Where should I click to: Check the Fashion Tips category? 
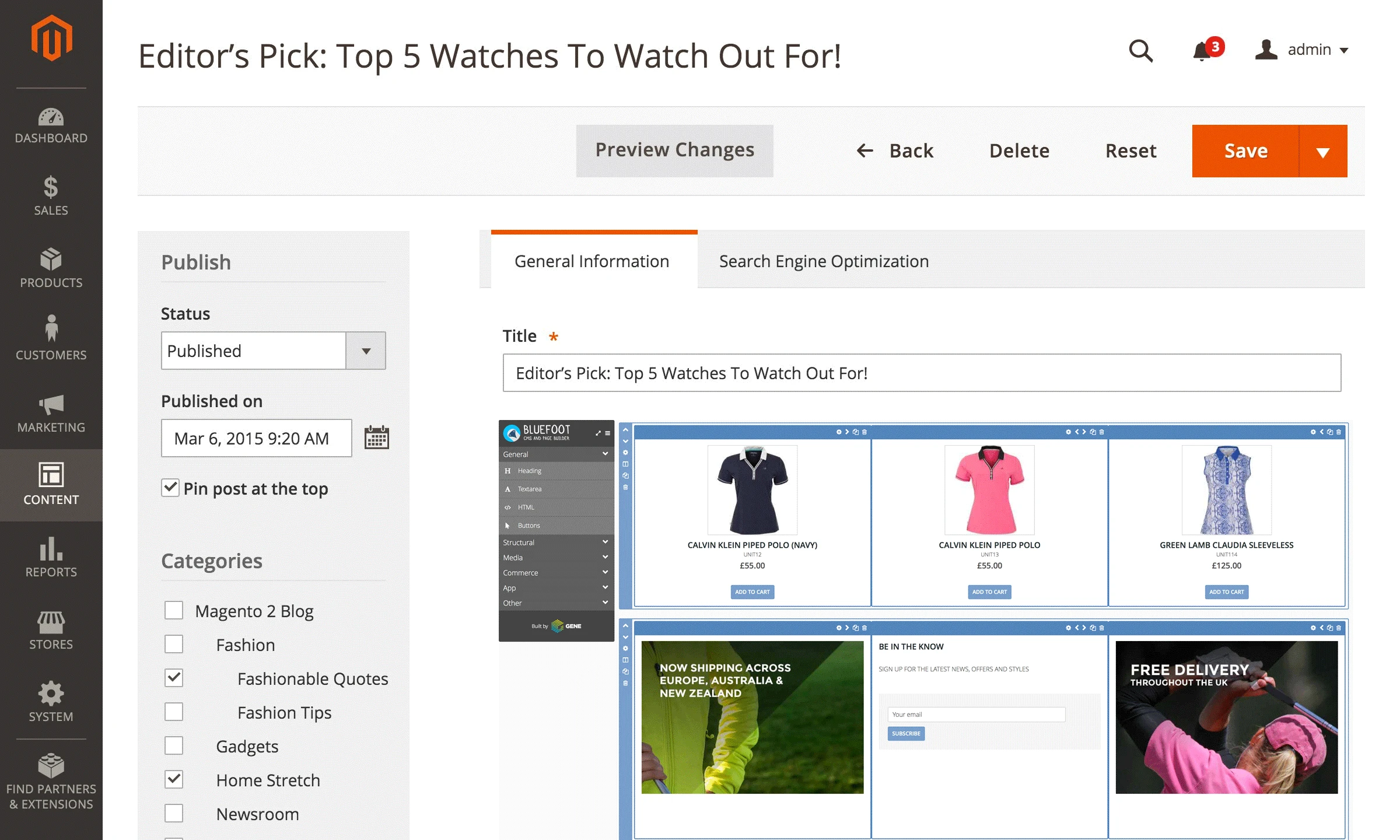(174, 712)
